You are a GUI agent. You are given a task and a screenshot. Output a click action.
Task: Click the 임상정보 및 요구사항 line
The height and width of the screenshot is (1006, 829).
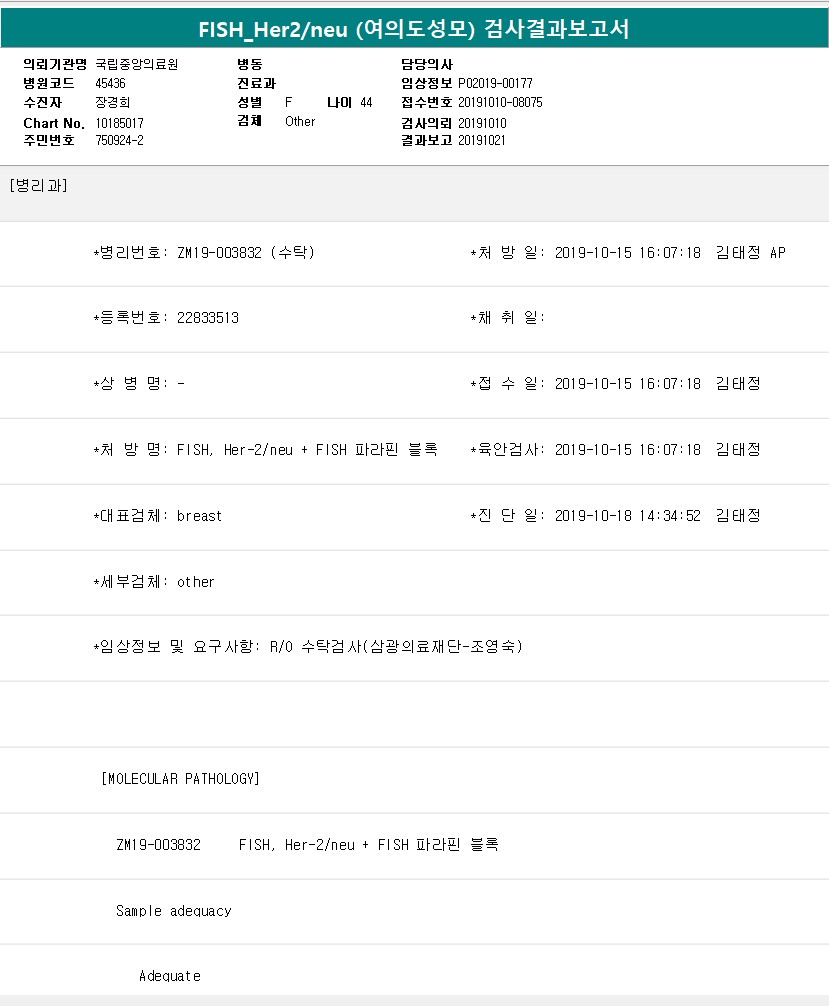(308, 646)
